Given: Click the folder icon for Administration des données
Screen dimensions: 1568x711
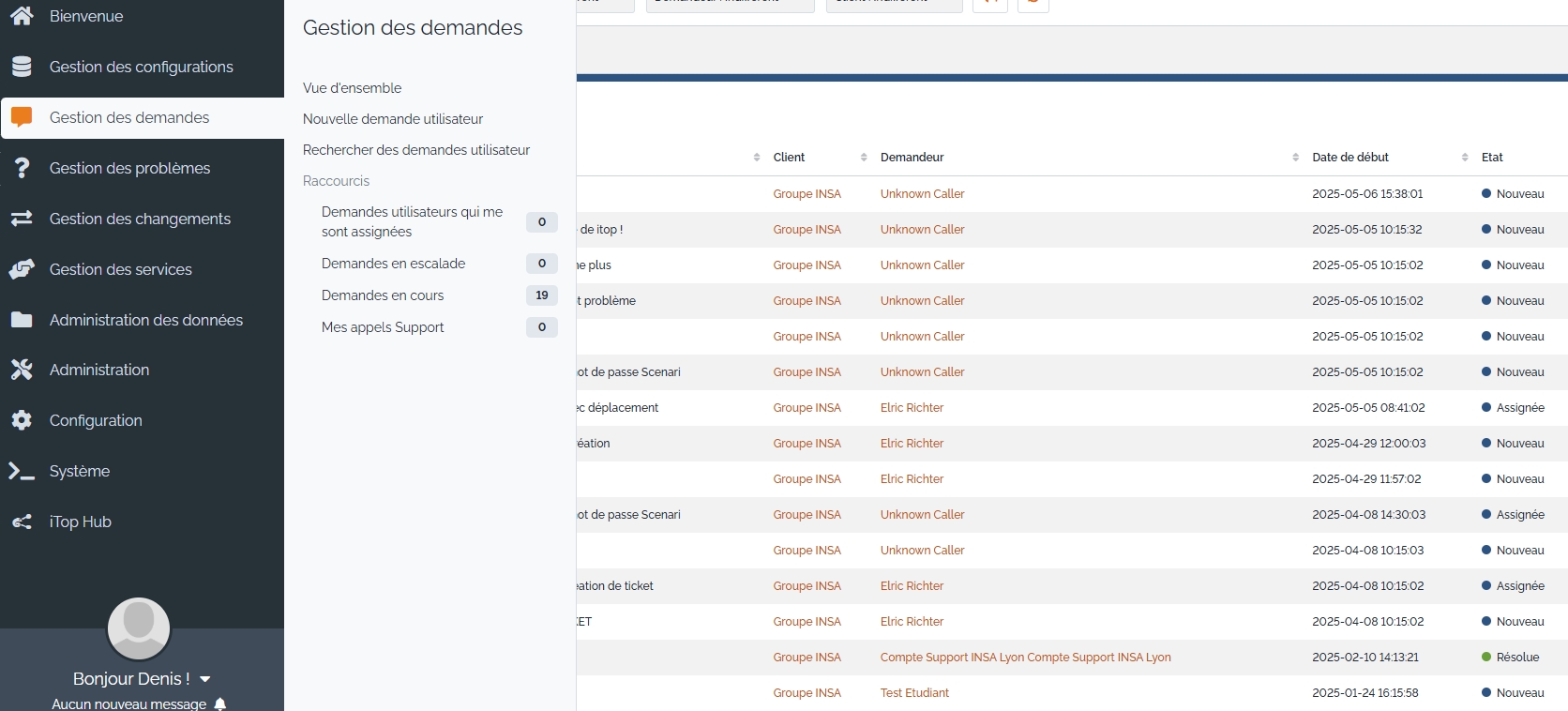Looking at the screenshot, I should coord(22,320).
